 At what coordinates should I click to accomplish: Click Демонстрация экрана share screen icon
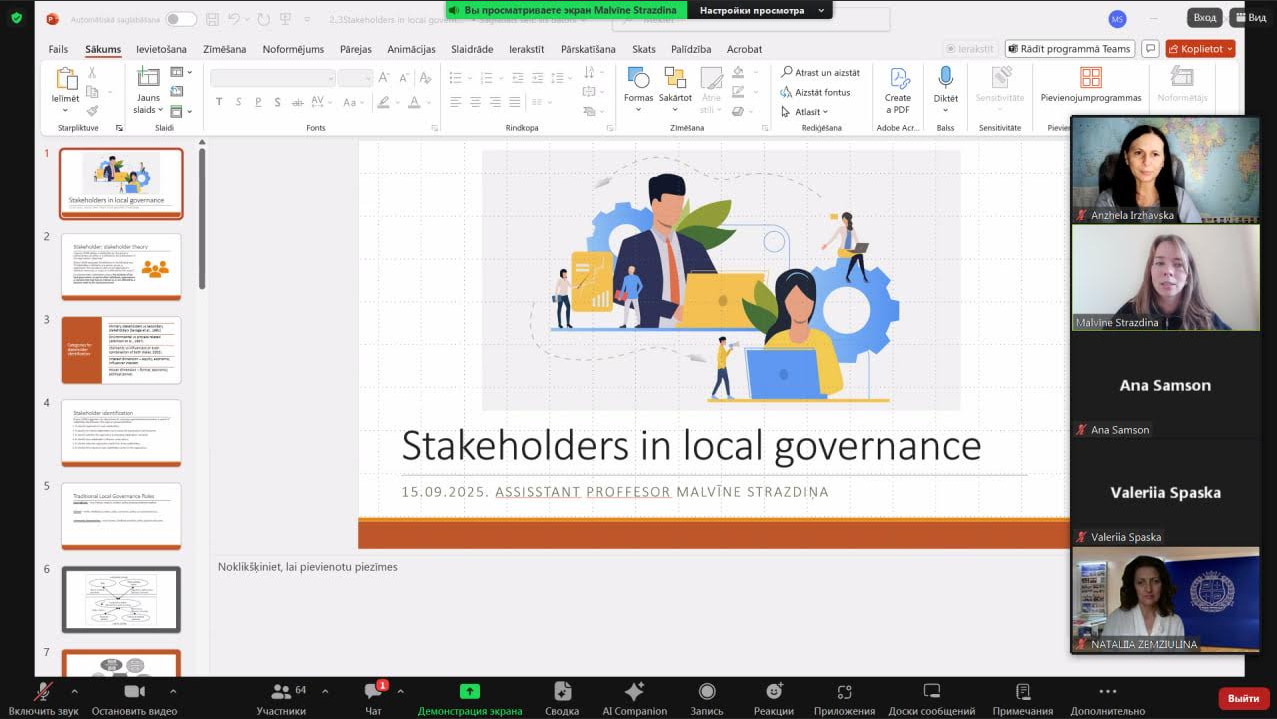pyautogui.click(x=469, y=691)
